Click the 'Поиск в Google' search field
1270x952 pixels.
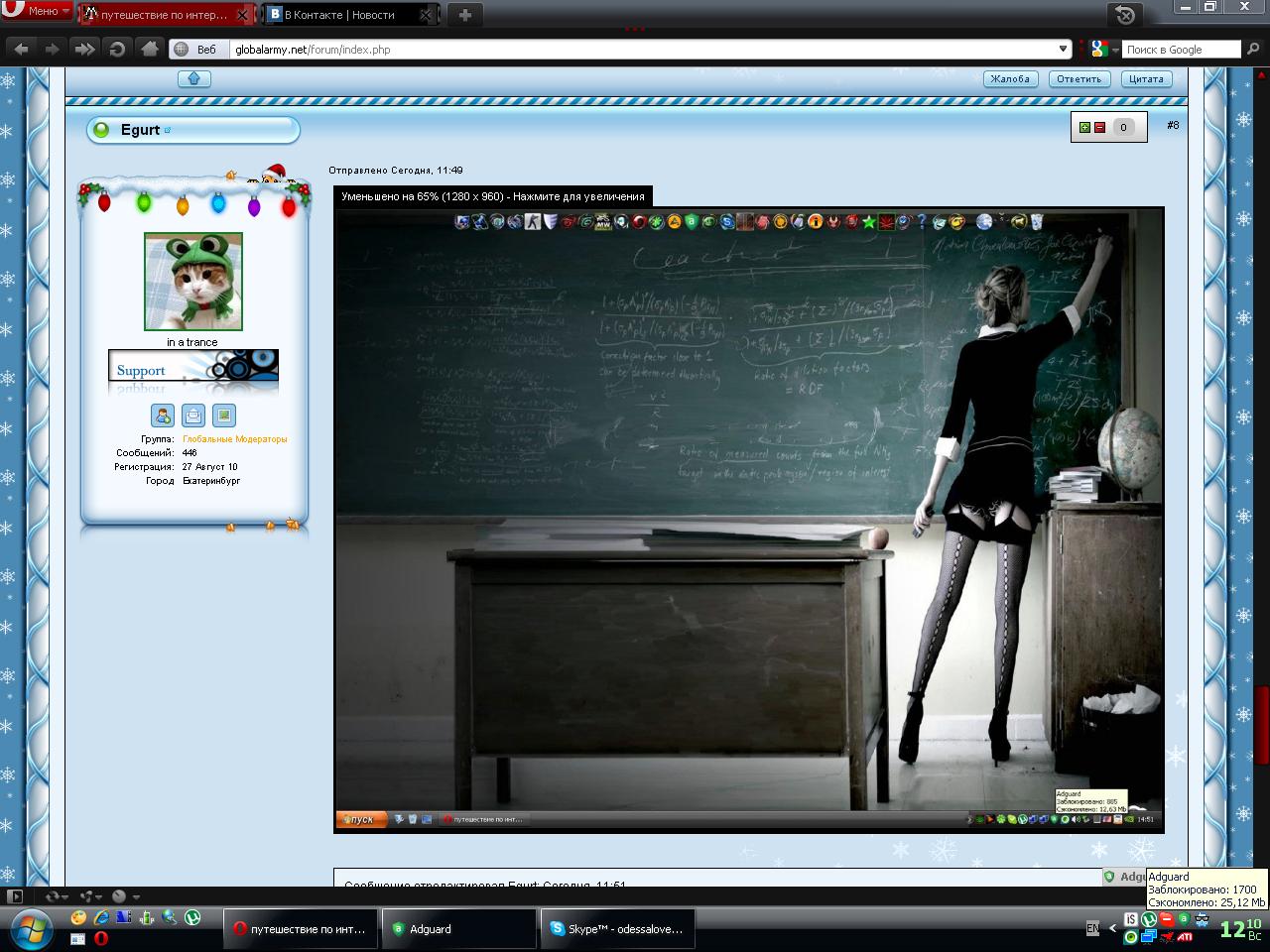point(1181,49)
